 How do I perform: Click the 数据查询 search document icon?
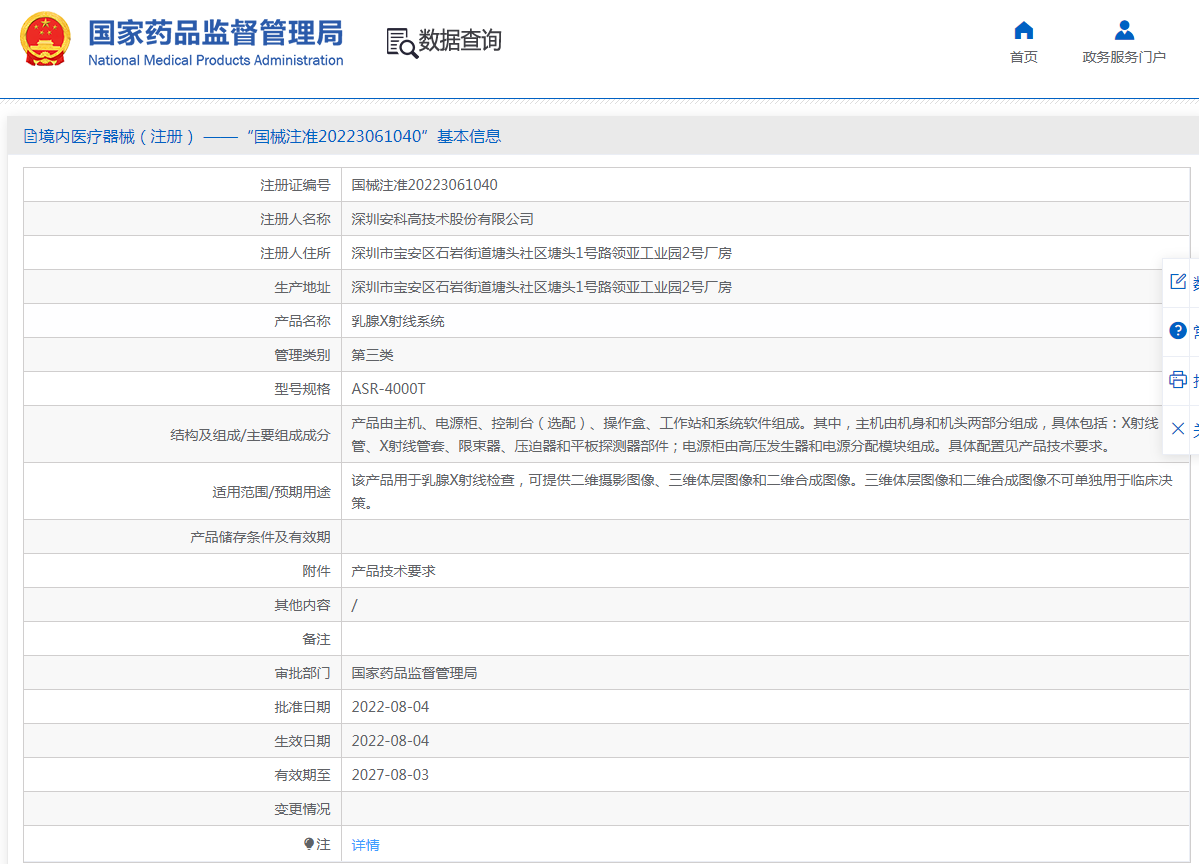click(402, 43)
